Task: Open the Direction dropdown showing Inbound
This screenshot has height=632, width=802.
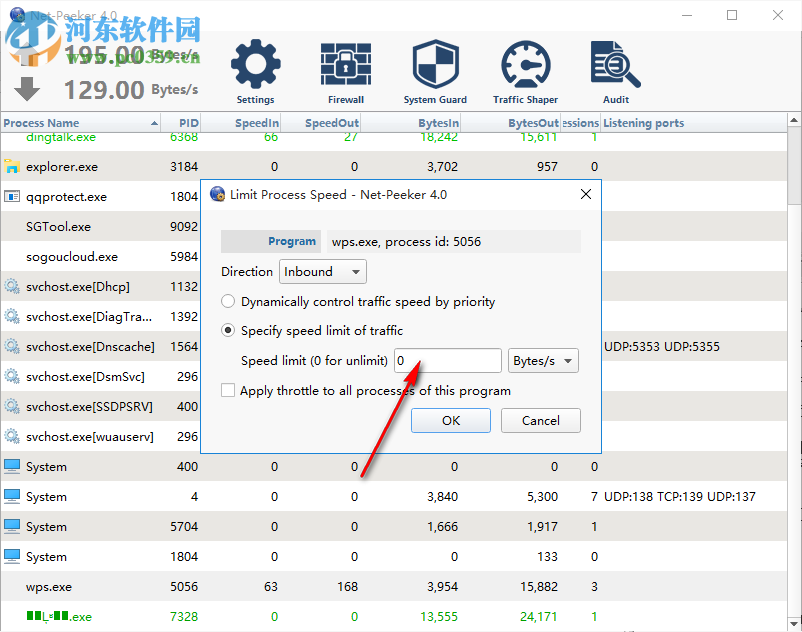Action: click(322, 271)
